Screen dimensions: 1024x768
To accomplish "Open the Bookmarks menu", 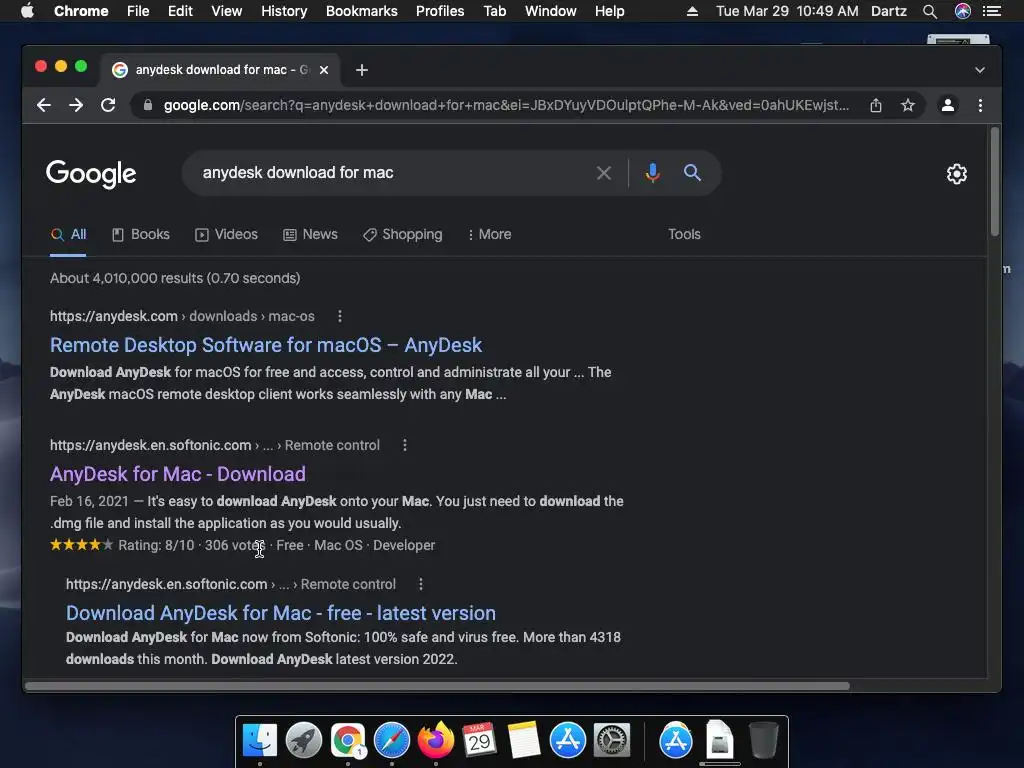I will tap(362, 11).
